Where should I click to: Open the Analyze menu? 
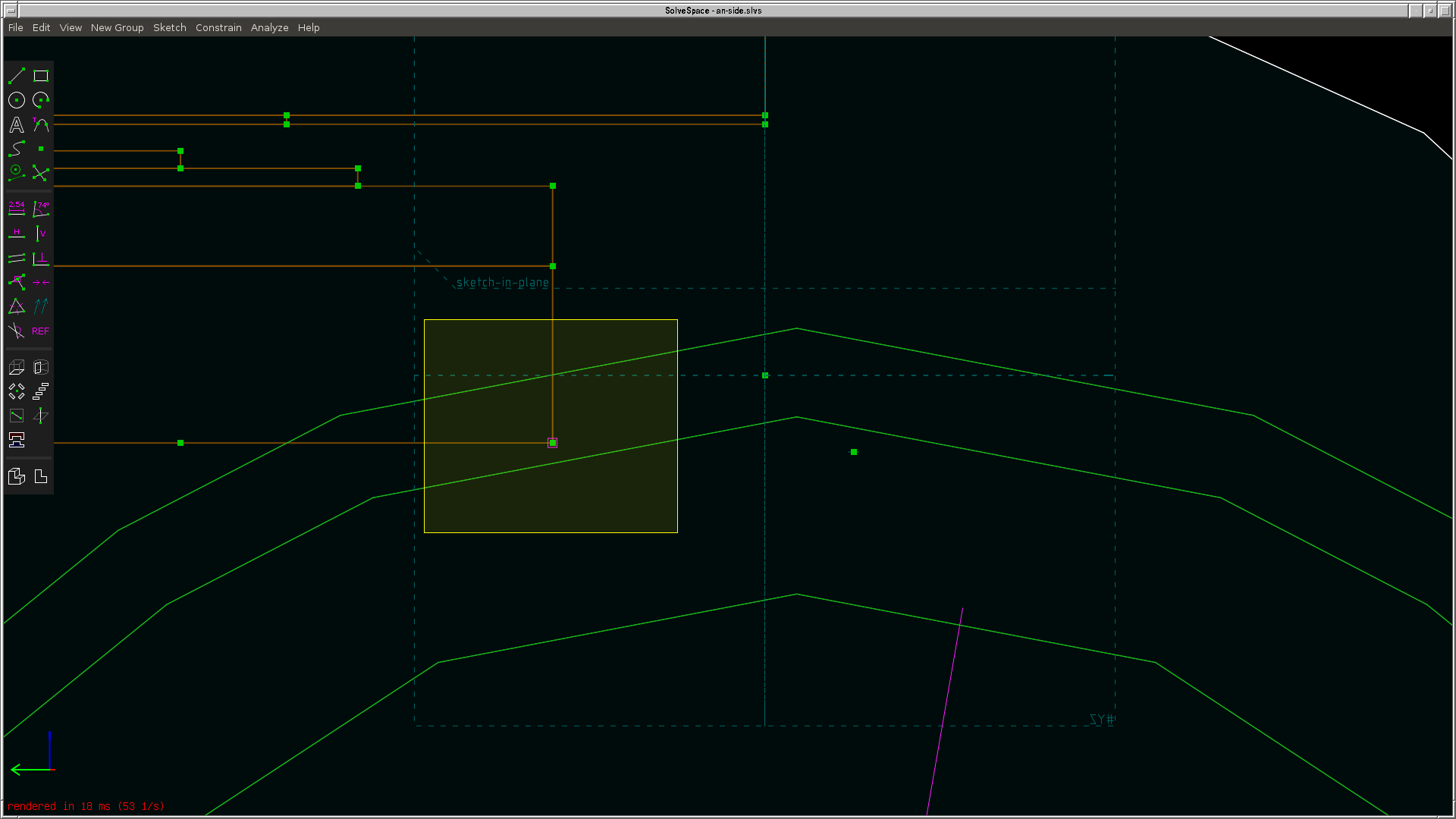pyautogui.click(x=269, y=27)
